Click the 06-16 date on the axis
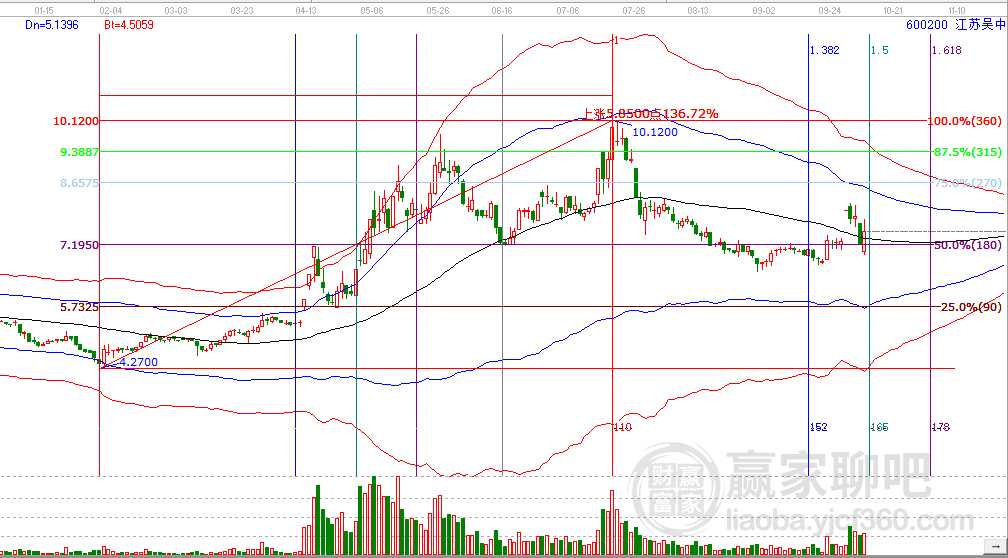 click(501, 10)
